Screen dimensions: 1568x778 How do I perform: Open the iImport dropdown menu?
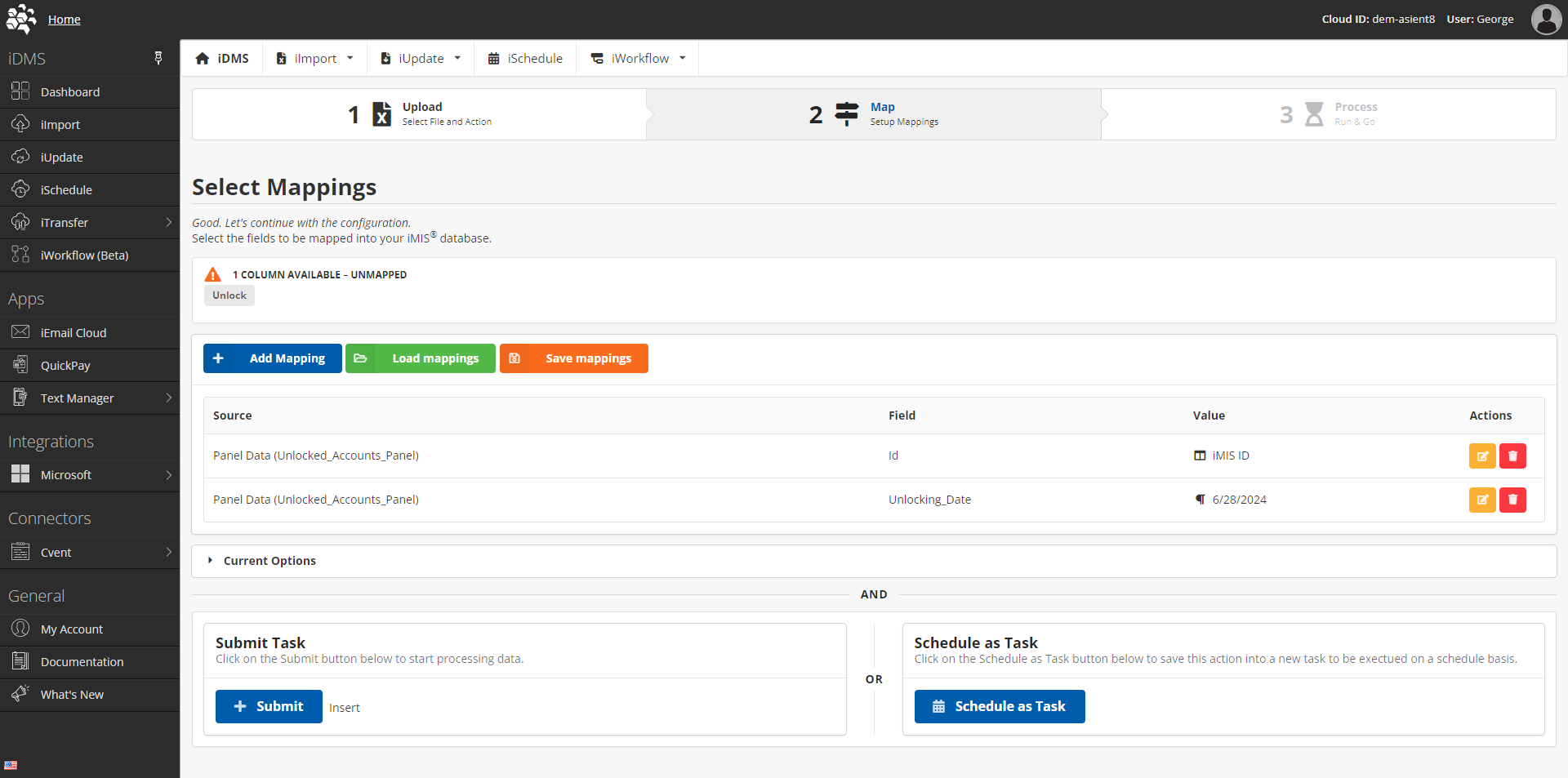[x=315, y=59]
